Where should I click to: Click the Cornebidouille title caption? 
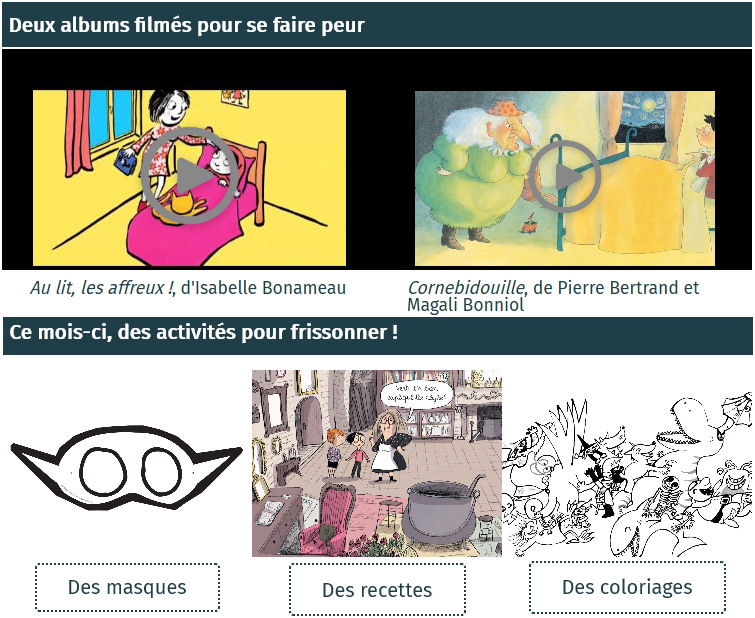466,288
